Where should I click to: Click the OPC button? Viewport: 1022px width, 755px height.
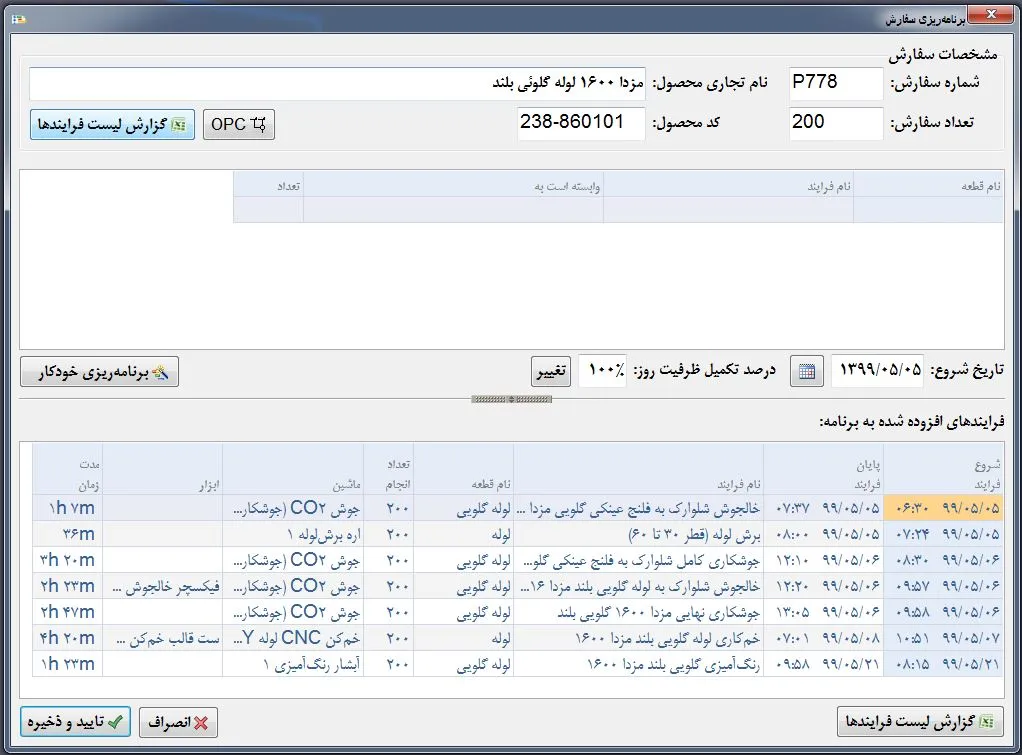[238, 125]
